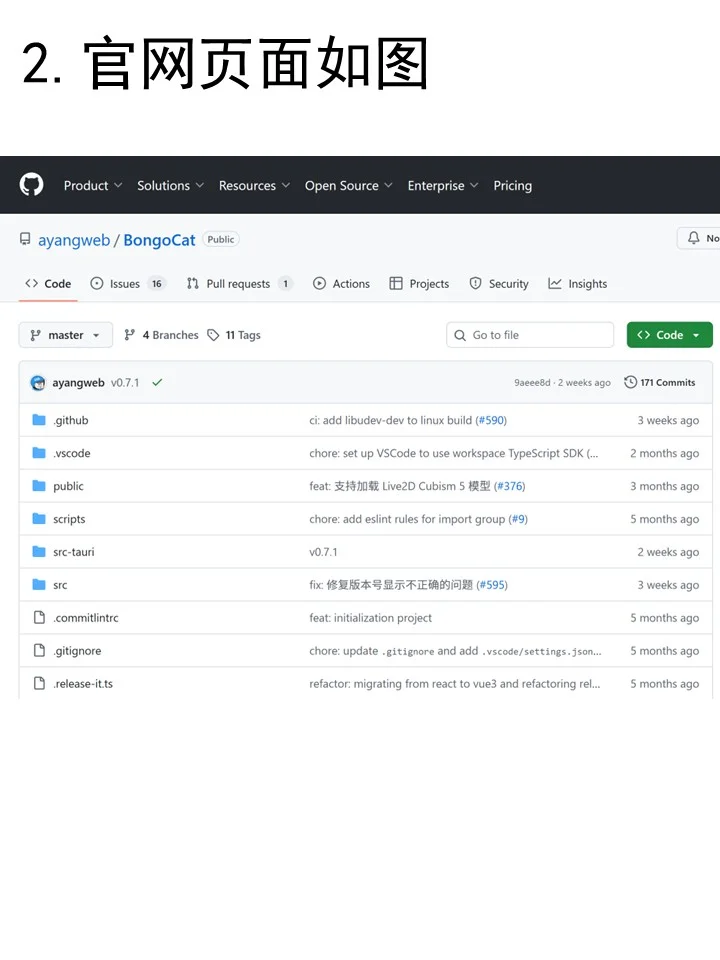Click the magnifier icon in Go to file
720x960 pixels.
click(x=460, y=335)
